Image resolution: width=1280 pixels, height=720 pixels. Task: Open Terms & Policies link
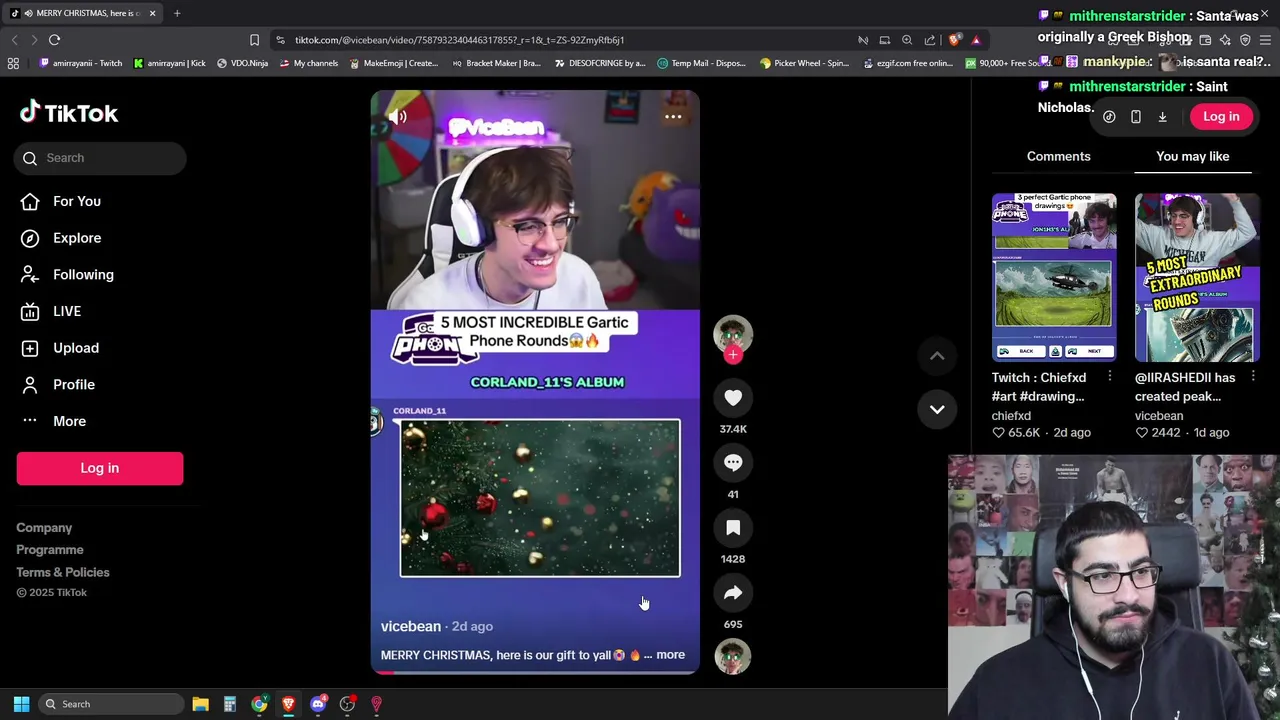point(63,572)
